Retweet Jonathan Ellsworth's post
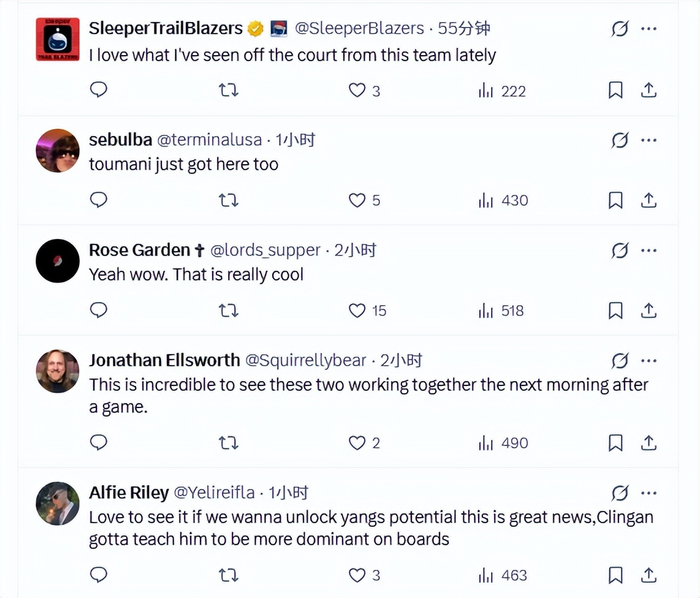Image resolution: width=700 pixels, height=598 pixels. (228, 442)
